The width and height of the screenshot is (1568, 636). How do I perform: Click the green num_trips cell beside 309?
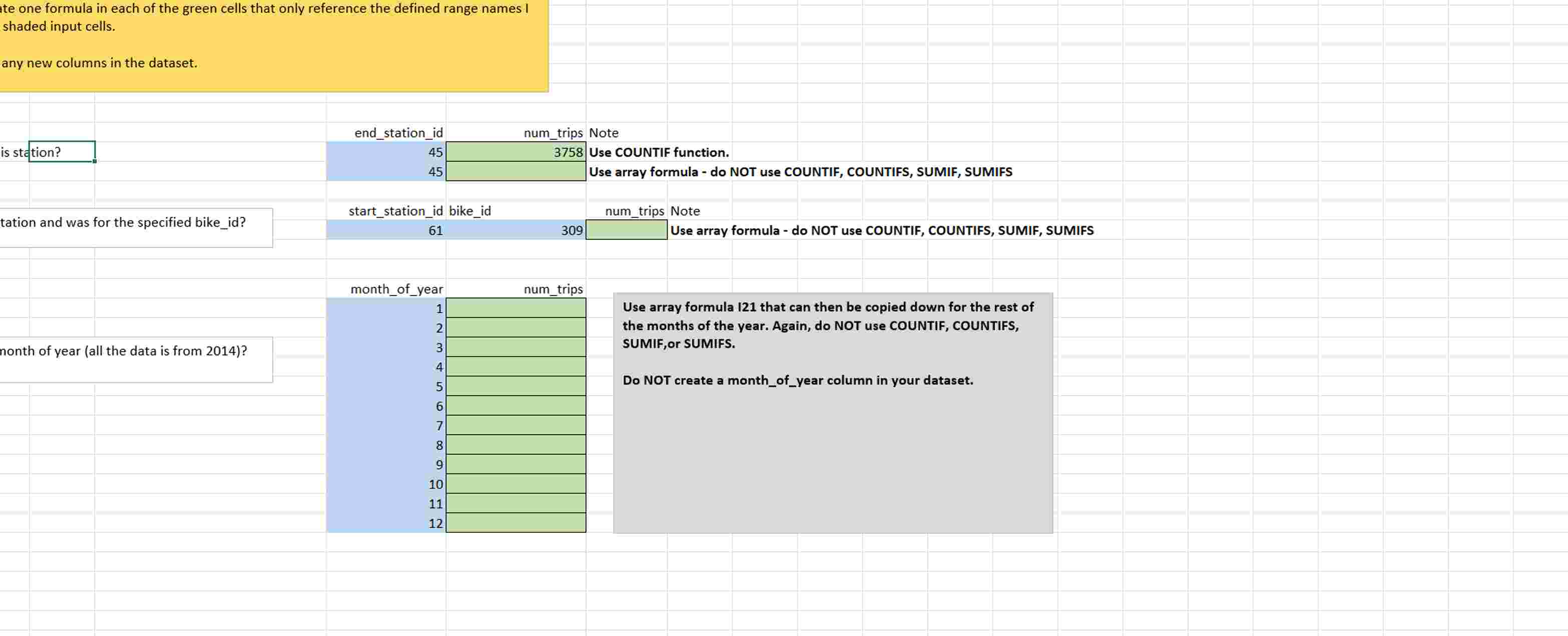click(x=626, y=230)
